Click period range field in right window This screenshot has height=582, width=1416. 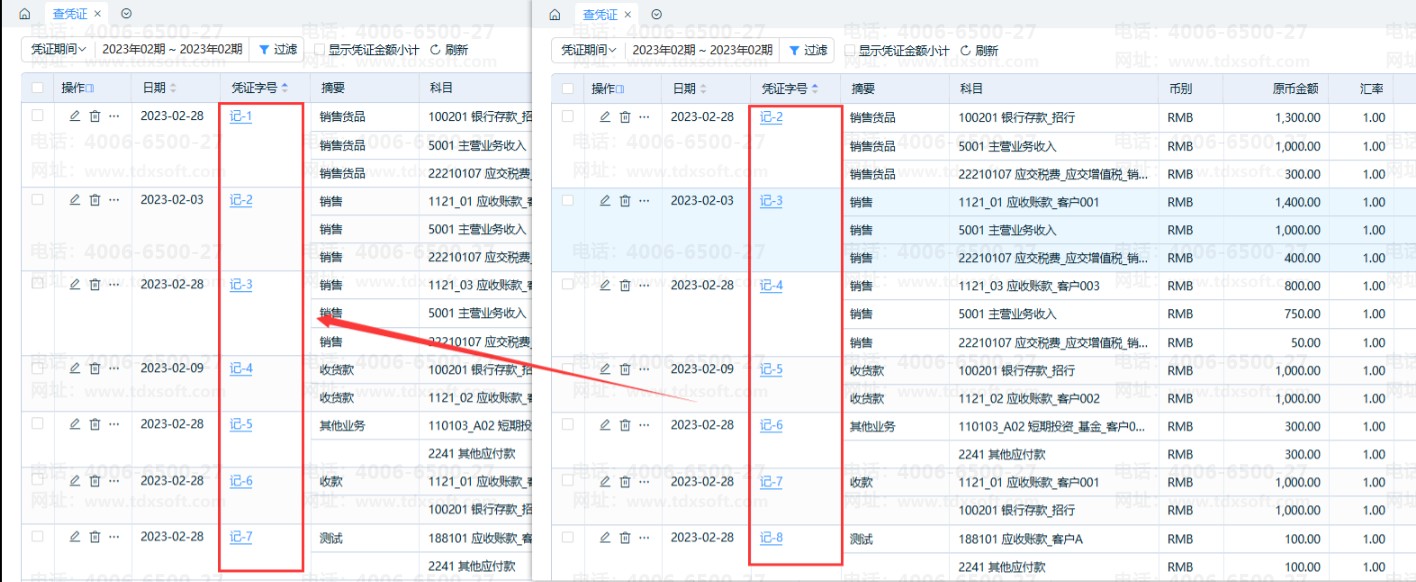(x=702, y=49)
